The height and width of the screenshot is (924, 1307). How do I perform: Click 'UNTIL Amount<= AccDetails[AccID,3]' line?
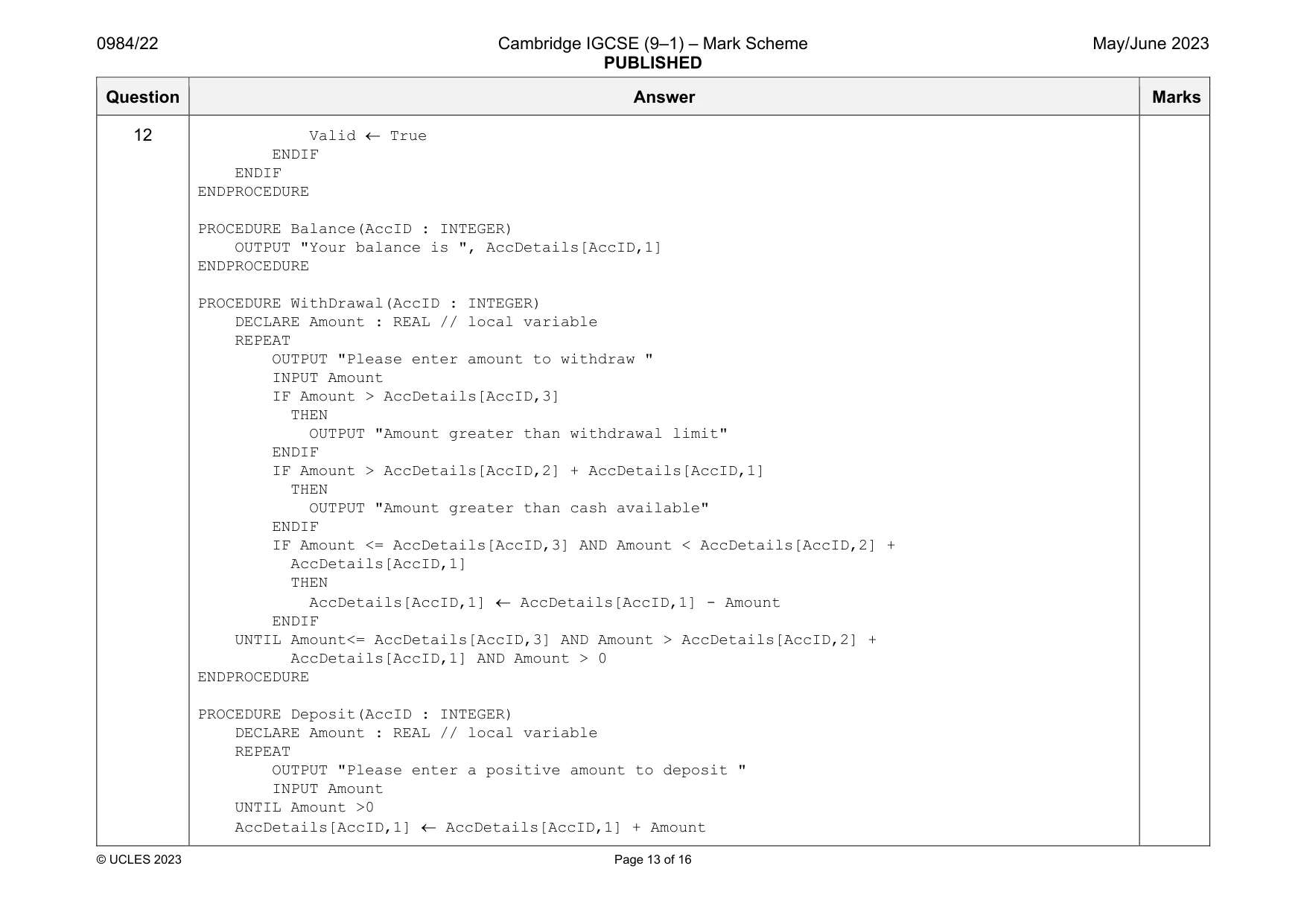(x=556, y=640)
